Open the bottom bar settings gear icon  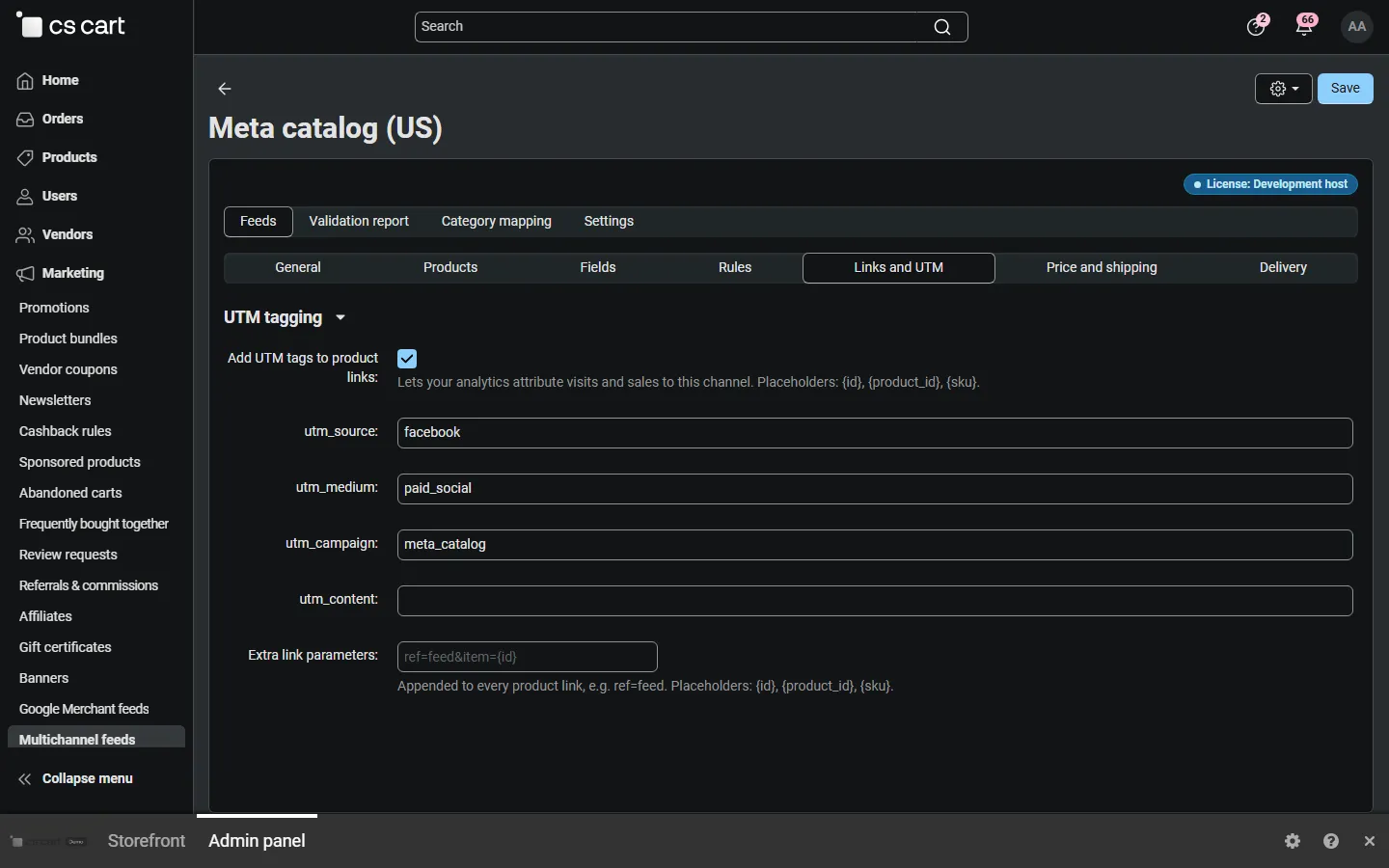1294,841
